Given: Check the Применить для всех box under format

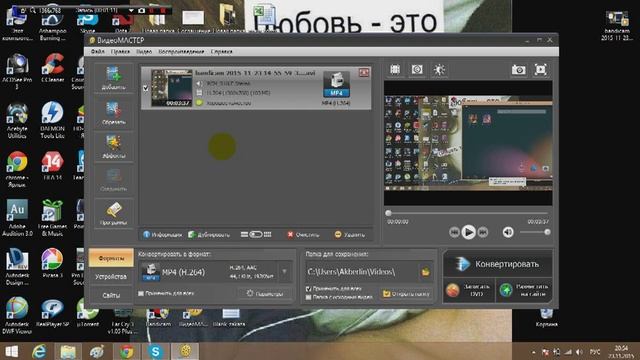Looking at the screenshot, I should (x=141, y=293).
